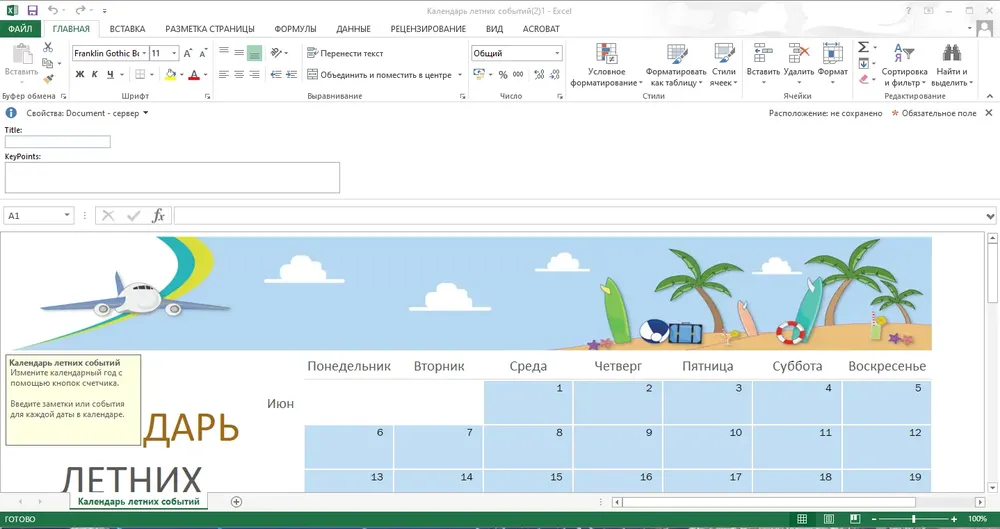The width and height of the screenshot is (1000, 529).
Task: Click Format as Table icon
Action: pos(676,54)
